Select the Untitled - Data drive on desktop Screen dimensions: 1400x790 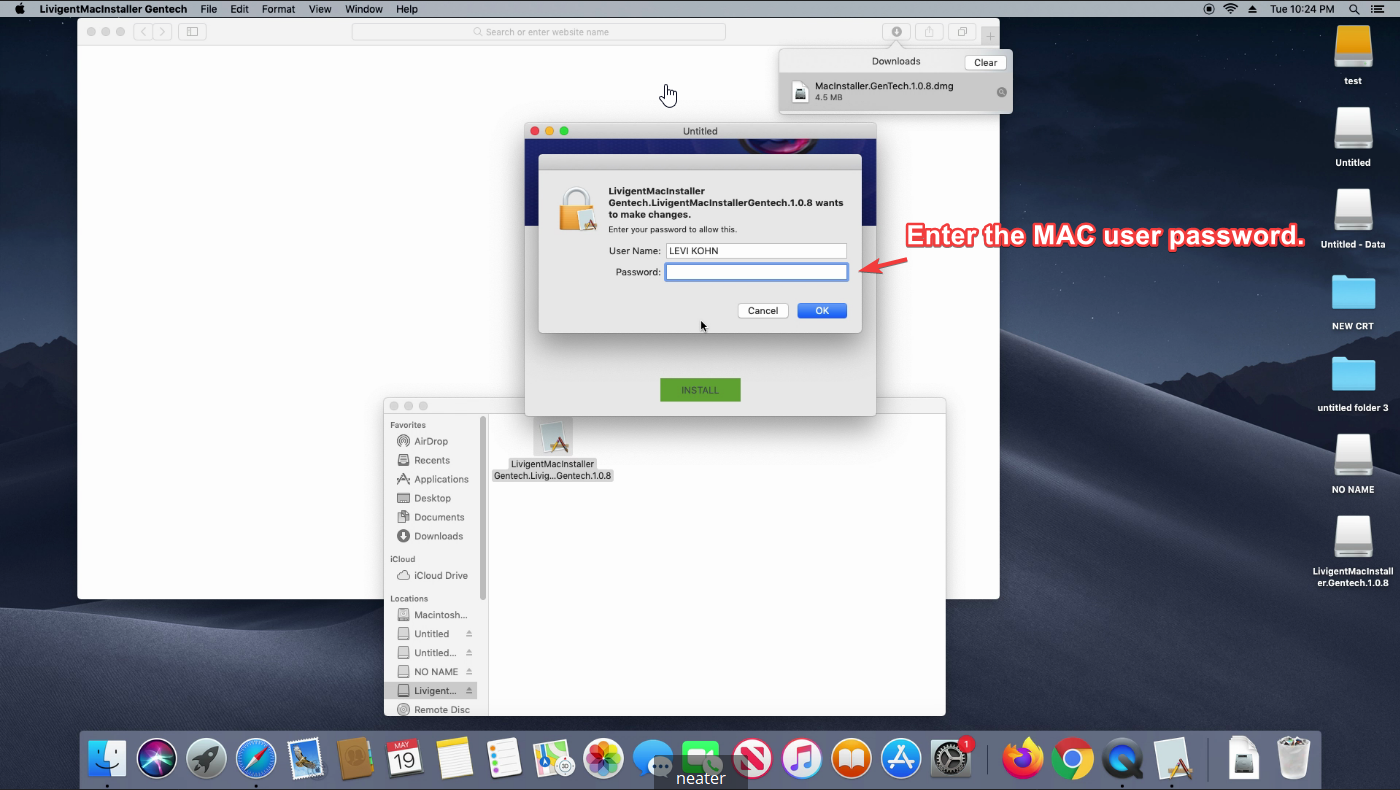[x=1353, y=211]
